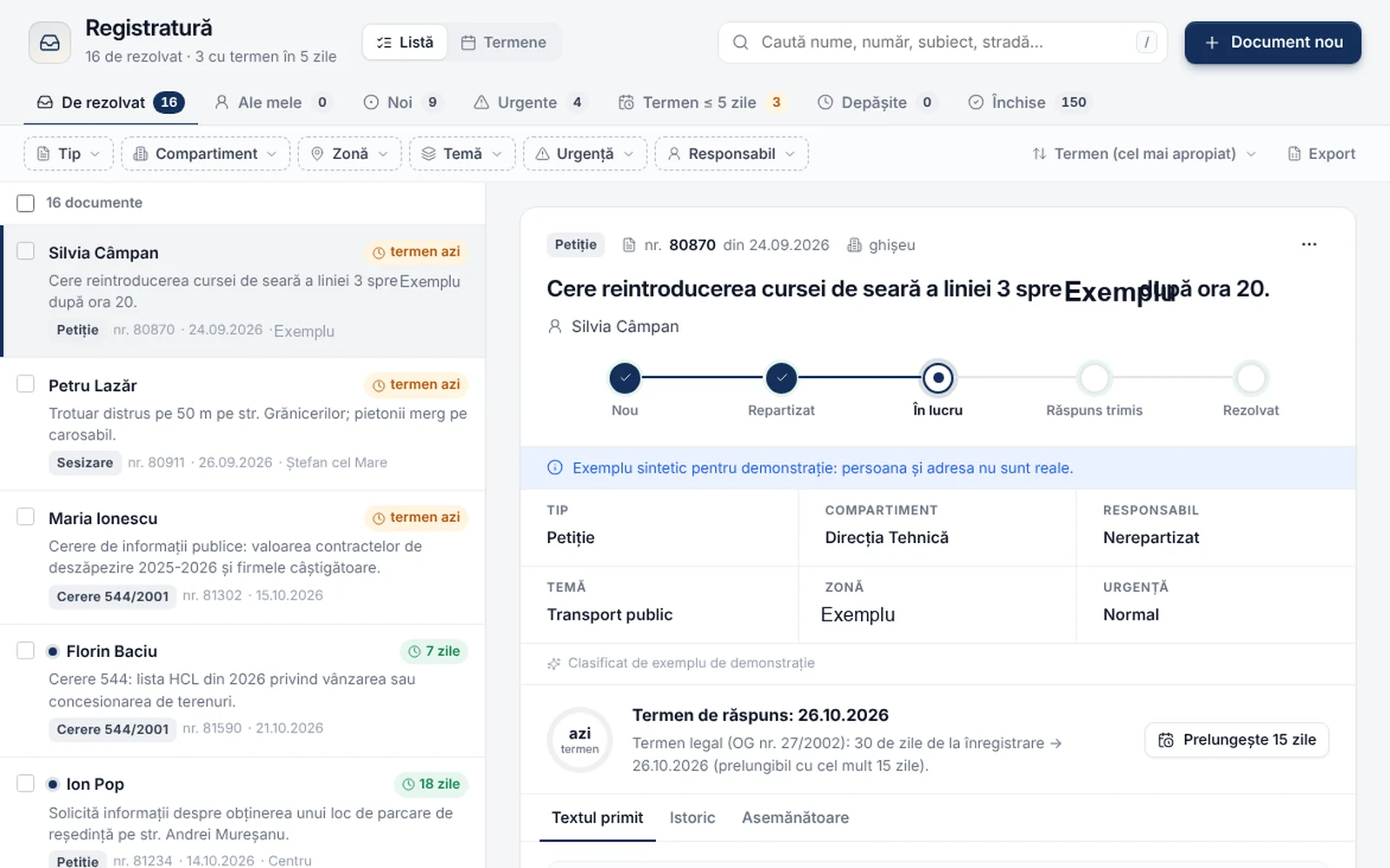This screenshot has width=1390, height=868.
Task: Click the 'Răspuns trimis' step circle
Action: (x=1094, y=378)
